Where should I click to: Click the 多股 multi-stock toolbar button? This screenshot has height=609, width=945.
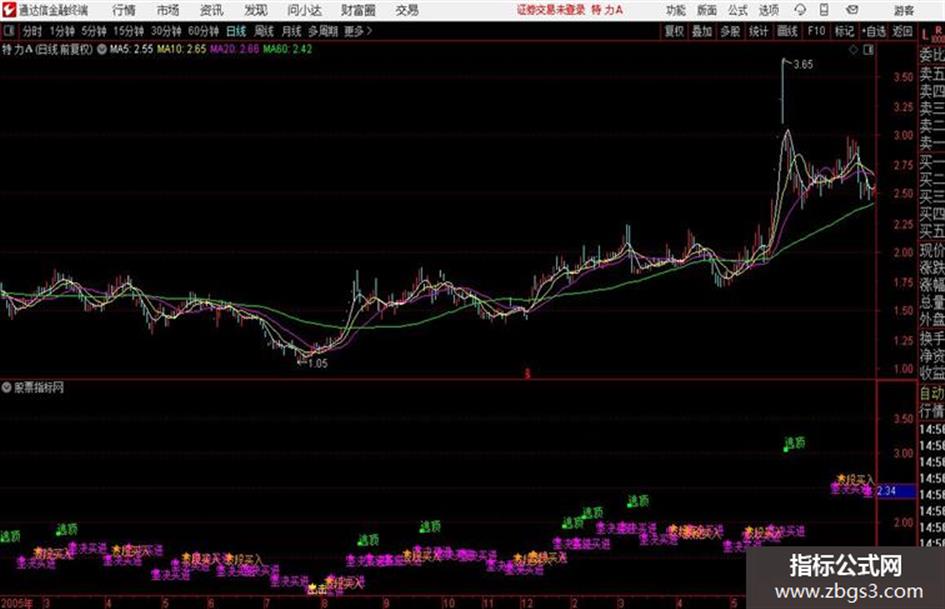point(730,31)
